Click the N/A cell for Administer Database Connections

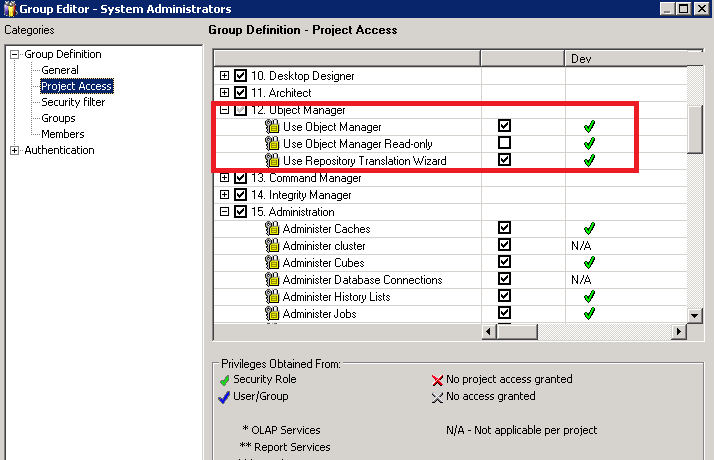581,280
